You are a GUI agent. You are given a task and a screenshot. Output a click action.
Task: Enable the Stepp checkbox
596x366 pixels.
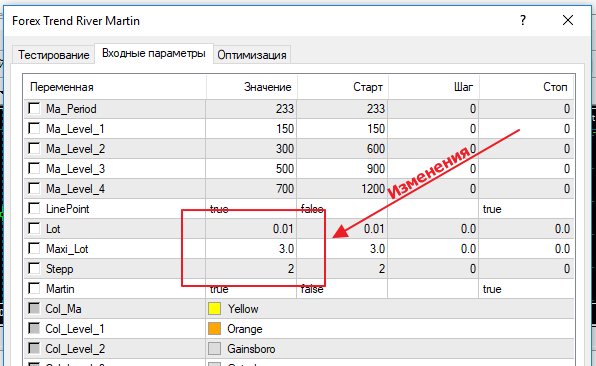click(34, 269)
